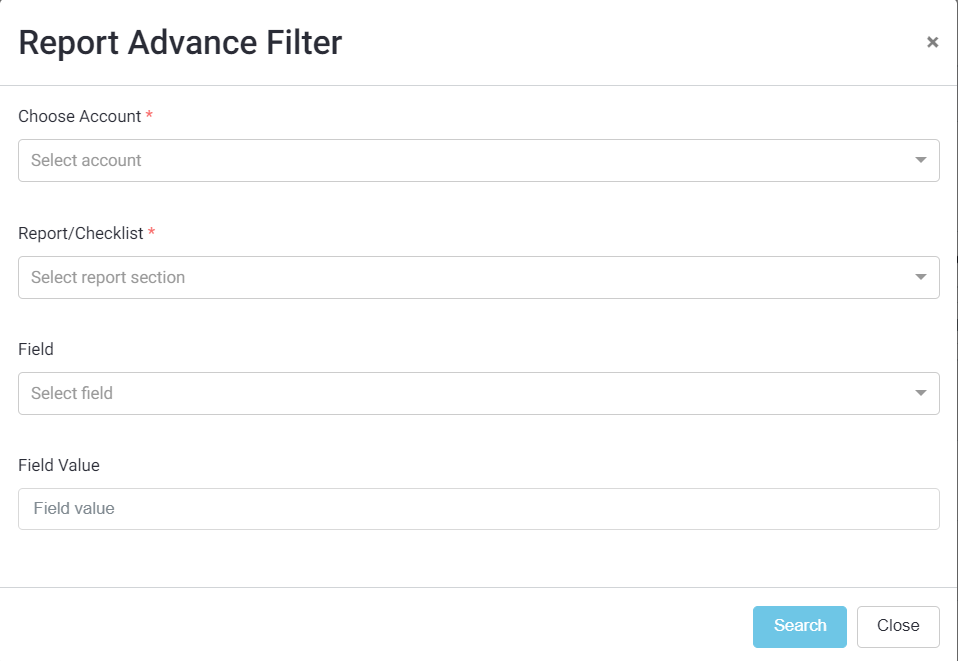Click the Field dropdown arrow

click(x=921, y=393)
